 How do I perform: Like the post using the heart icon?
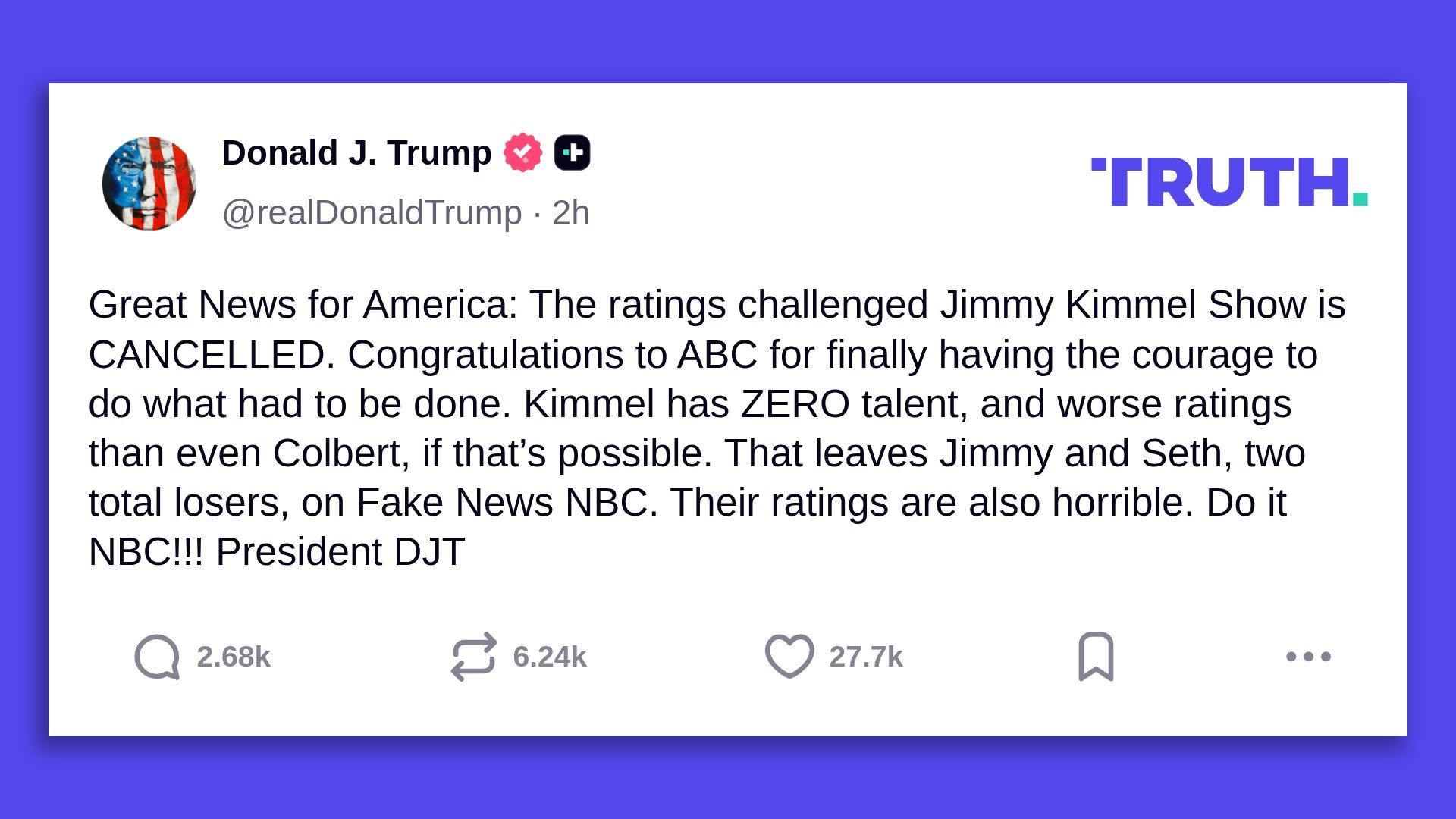pos(789,657)
